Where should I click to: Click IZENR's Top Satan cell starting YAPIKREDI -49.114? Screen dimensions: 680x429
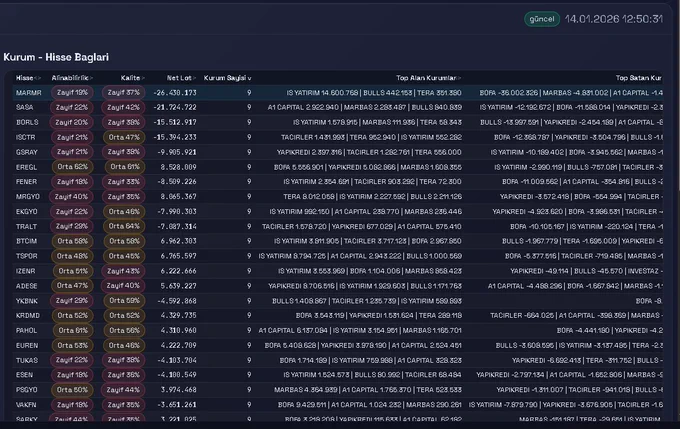point(586,271)
